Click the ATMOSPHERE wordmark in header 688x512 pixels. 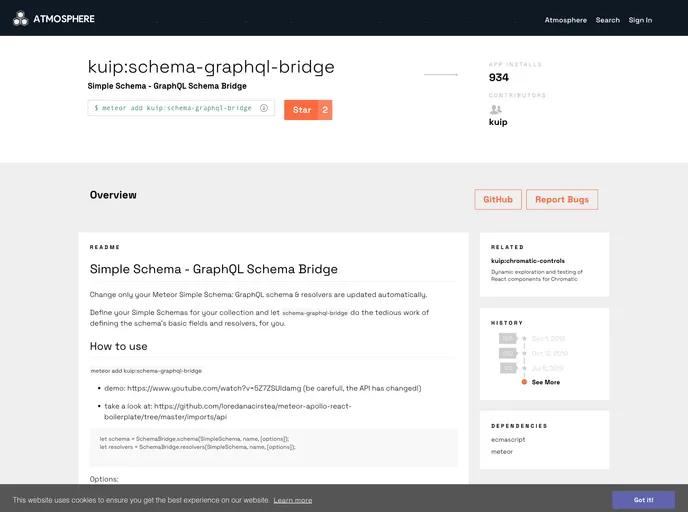point(64,19)
